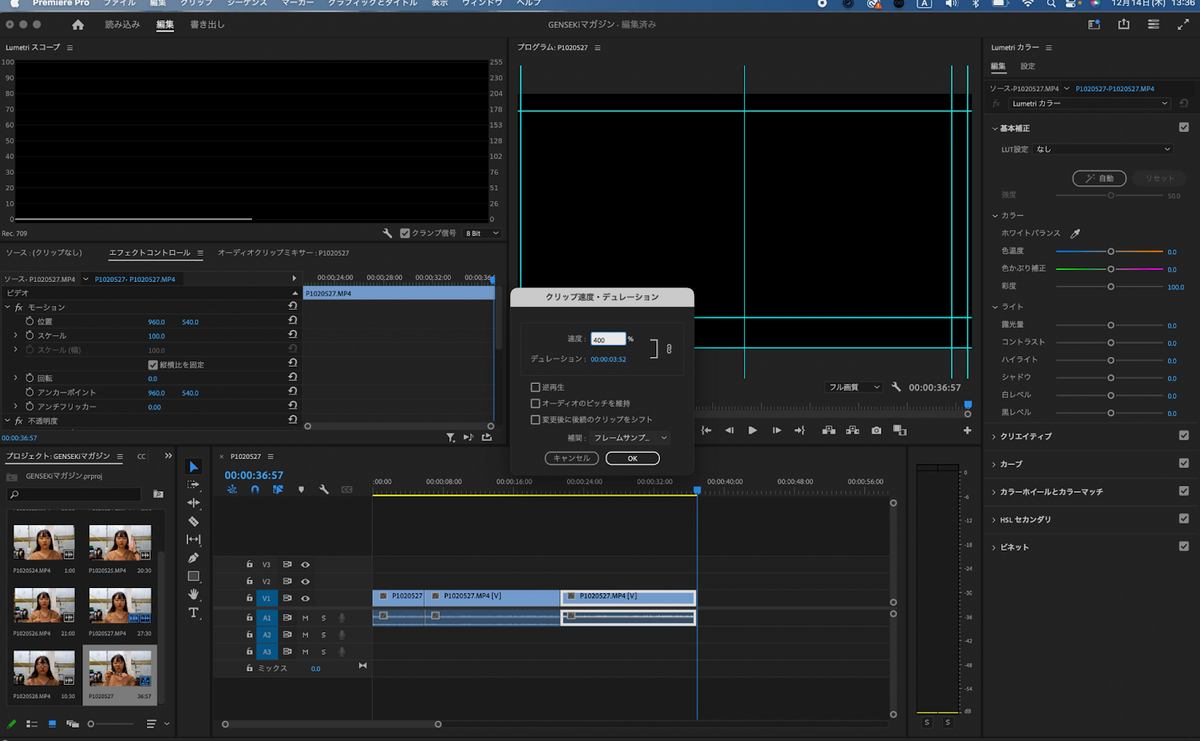Toggle Position stopwatch animation

pyautogui.click(x=29, y=322)
